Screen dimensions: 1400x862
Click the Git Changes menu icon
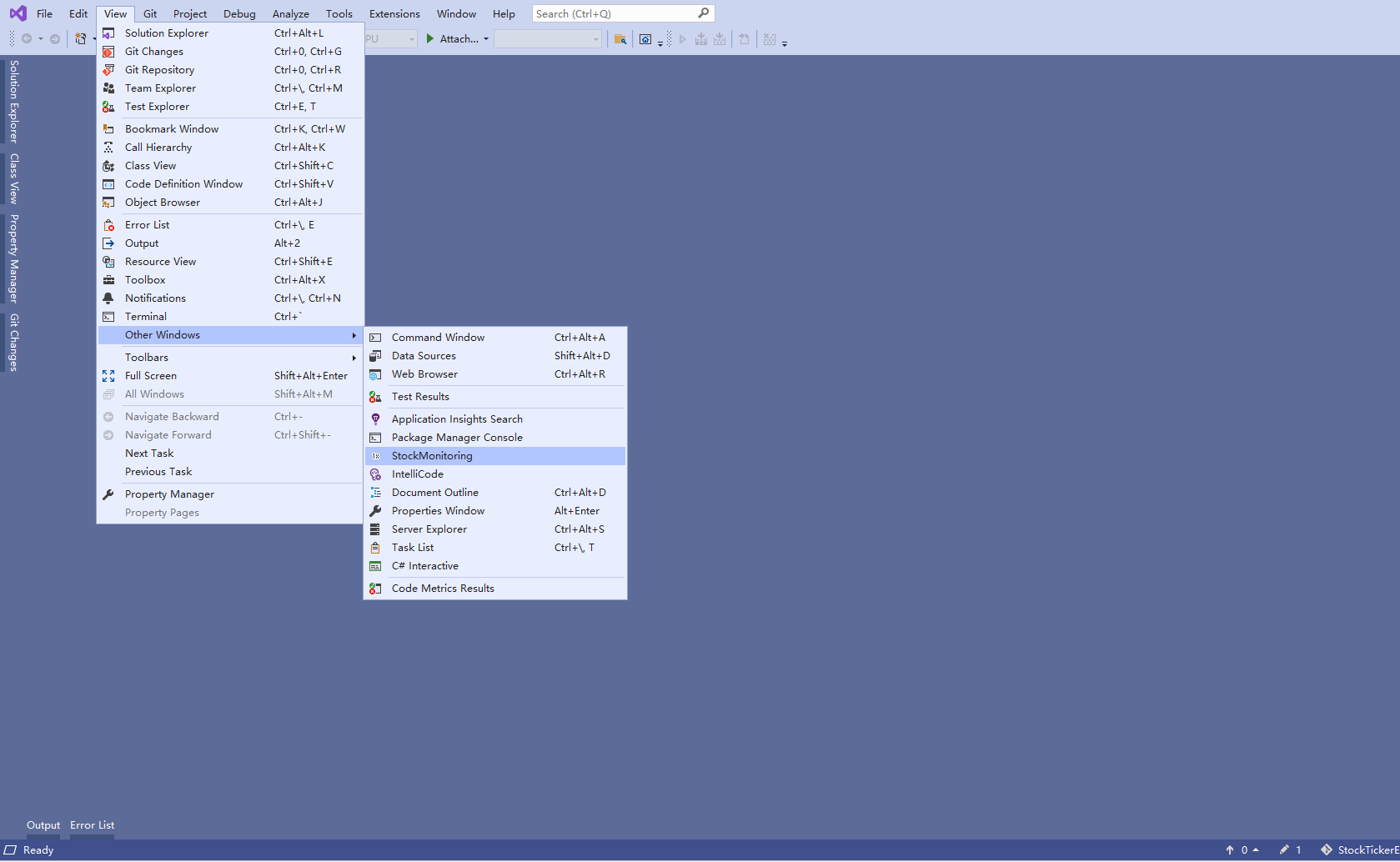pos(108,52)
